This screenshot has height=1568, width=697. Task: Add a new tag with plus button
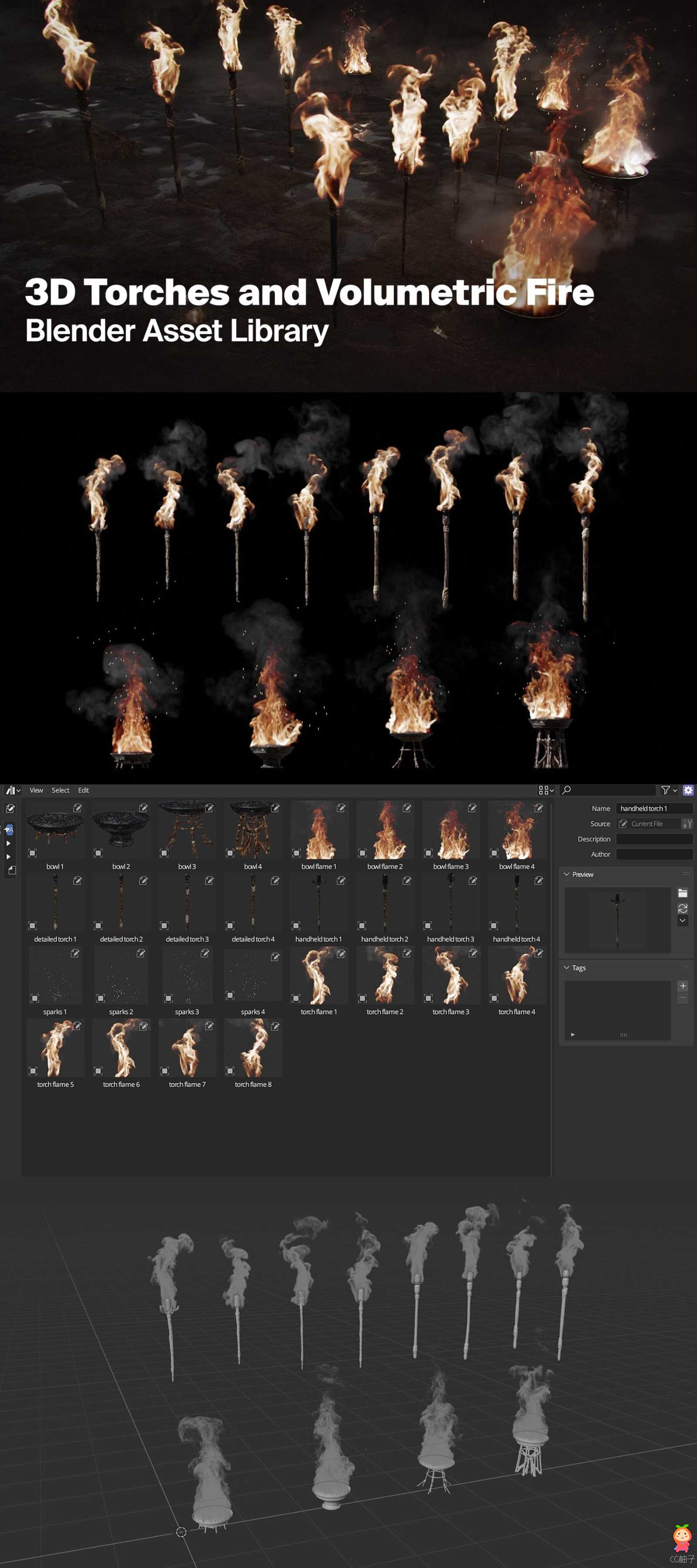683,986
